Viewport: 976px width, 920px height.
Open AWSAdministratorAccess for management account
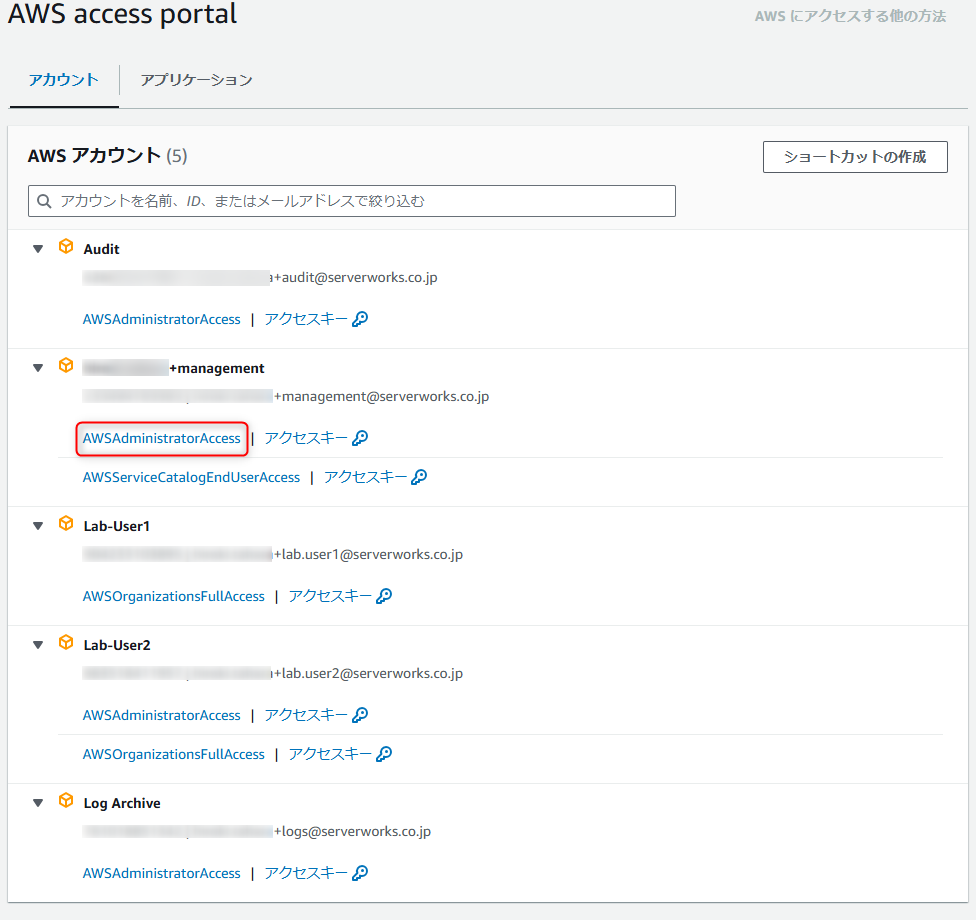coord(161,438)
